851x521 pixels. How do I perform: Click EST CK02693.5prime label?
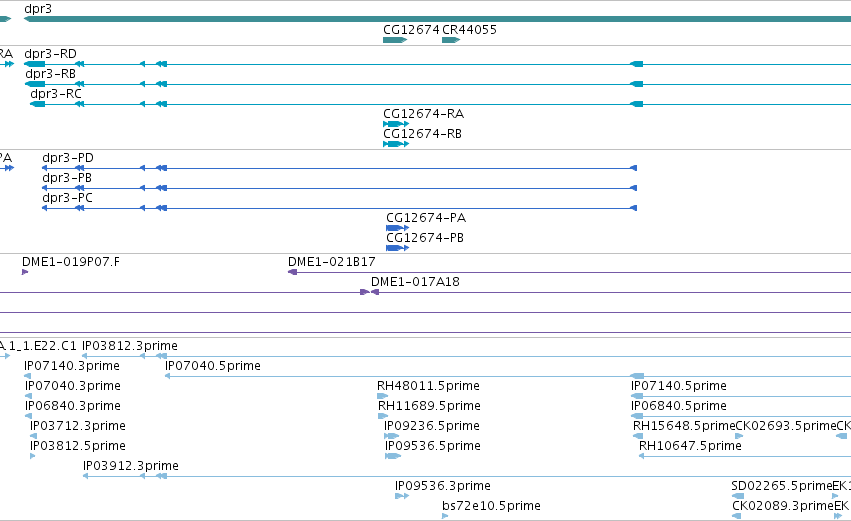(786, 426)
